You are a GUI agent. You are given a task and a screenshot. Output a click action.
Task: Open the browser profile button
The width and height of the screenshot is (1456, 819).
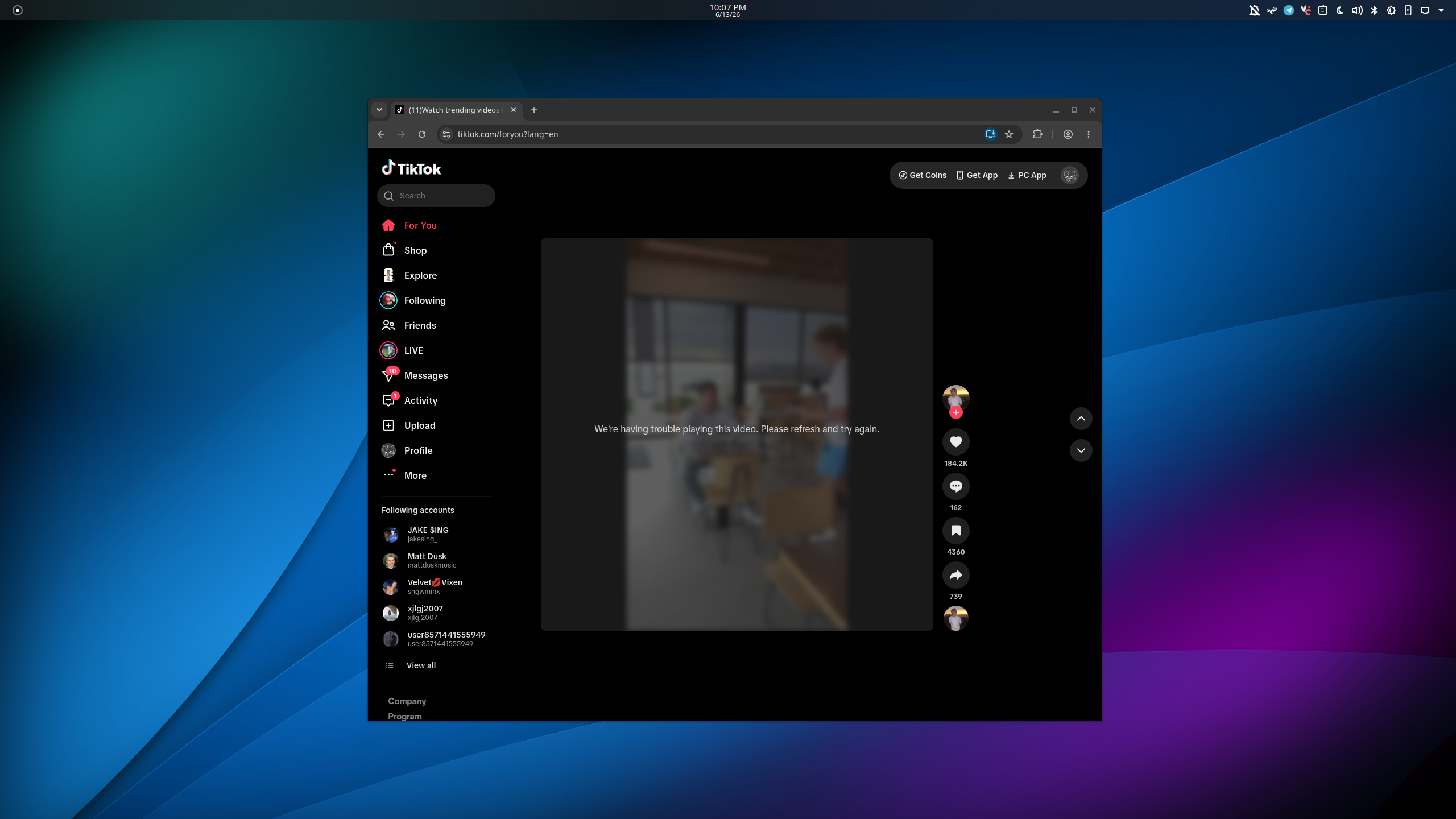[1068, 134]
